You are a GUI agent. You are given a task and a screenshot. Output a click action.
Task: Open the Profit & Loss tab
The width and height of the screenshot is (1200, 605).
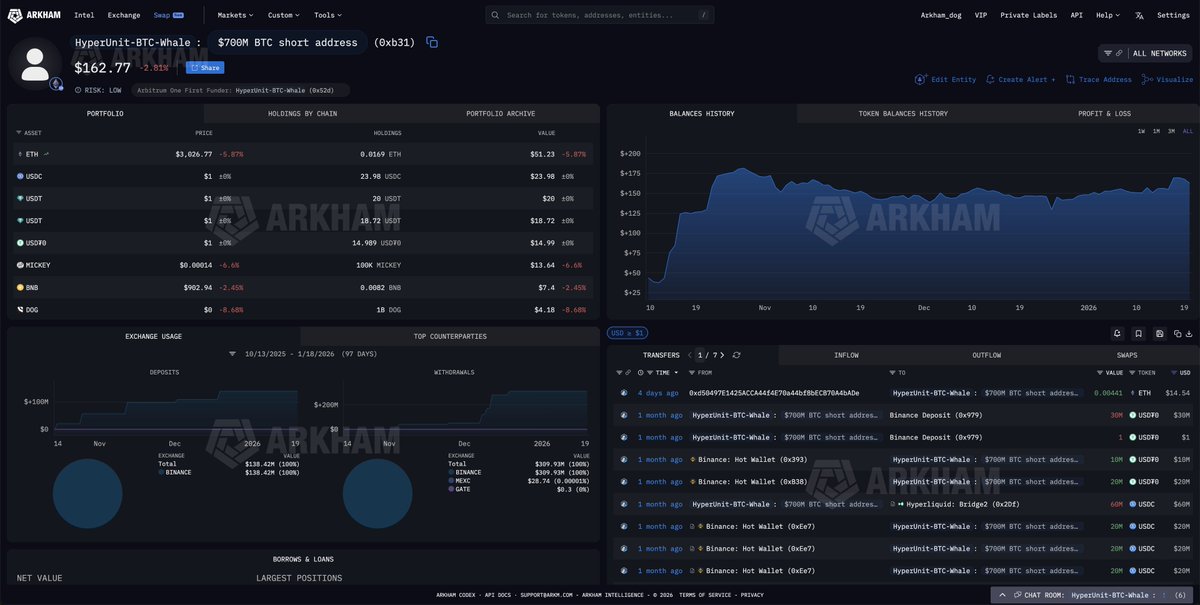pos(1104,114)
